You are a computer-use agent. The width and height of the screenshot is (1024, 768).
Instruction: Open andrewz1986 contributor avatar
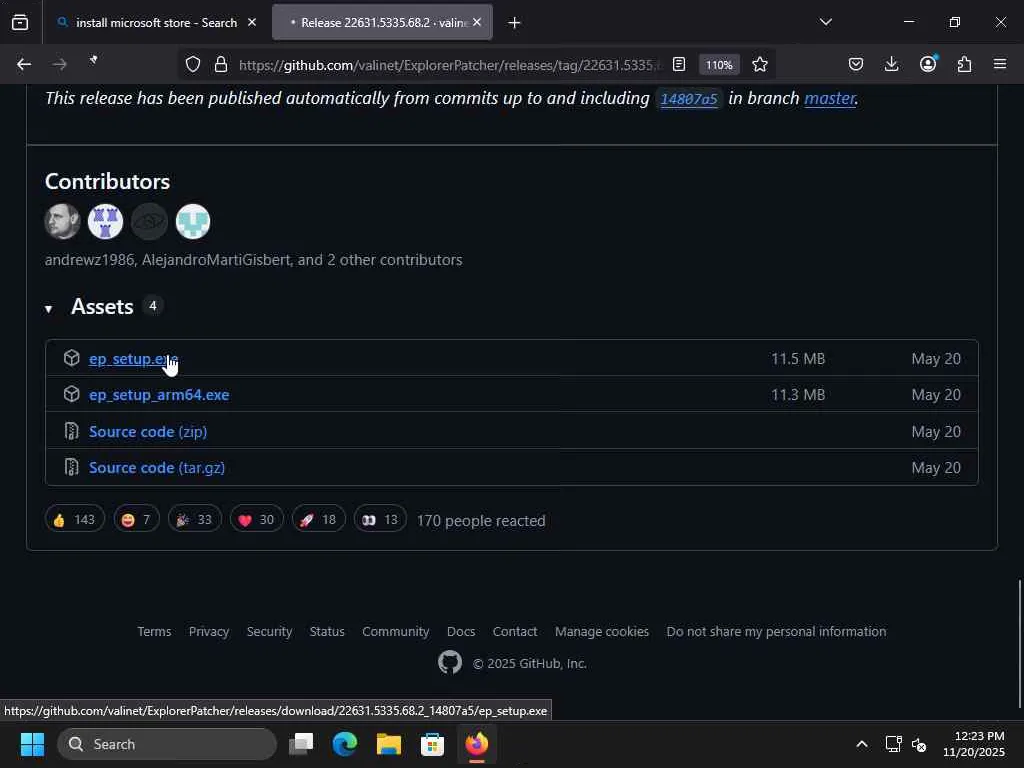coord(62,221)
